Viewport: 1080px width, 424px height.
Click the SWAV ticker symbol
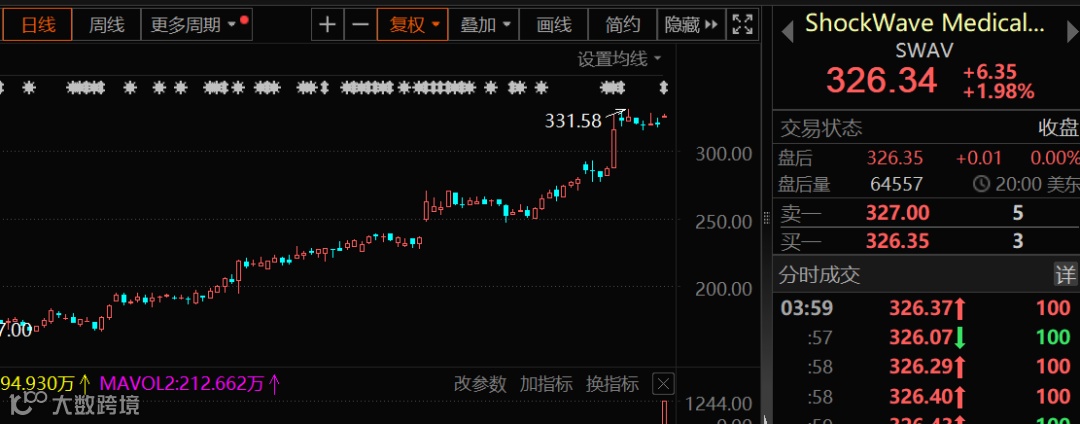click(x=924, y=50)
